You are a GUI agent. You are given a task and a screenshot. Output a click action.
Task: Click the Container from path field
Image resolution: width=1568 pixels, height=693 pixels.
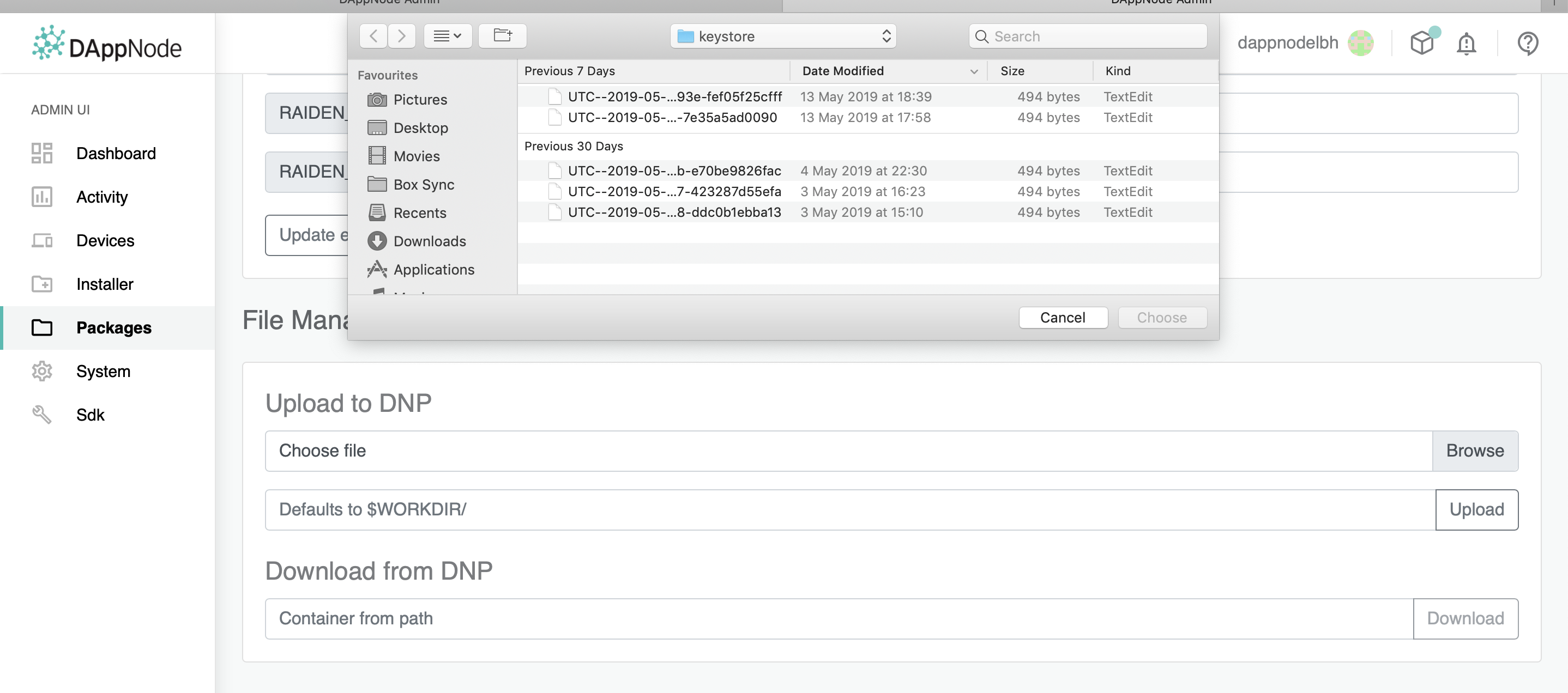(x=838, y=618)
